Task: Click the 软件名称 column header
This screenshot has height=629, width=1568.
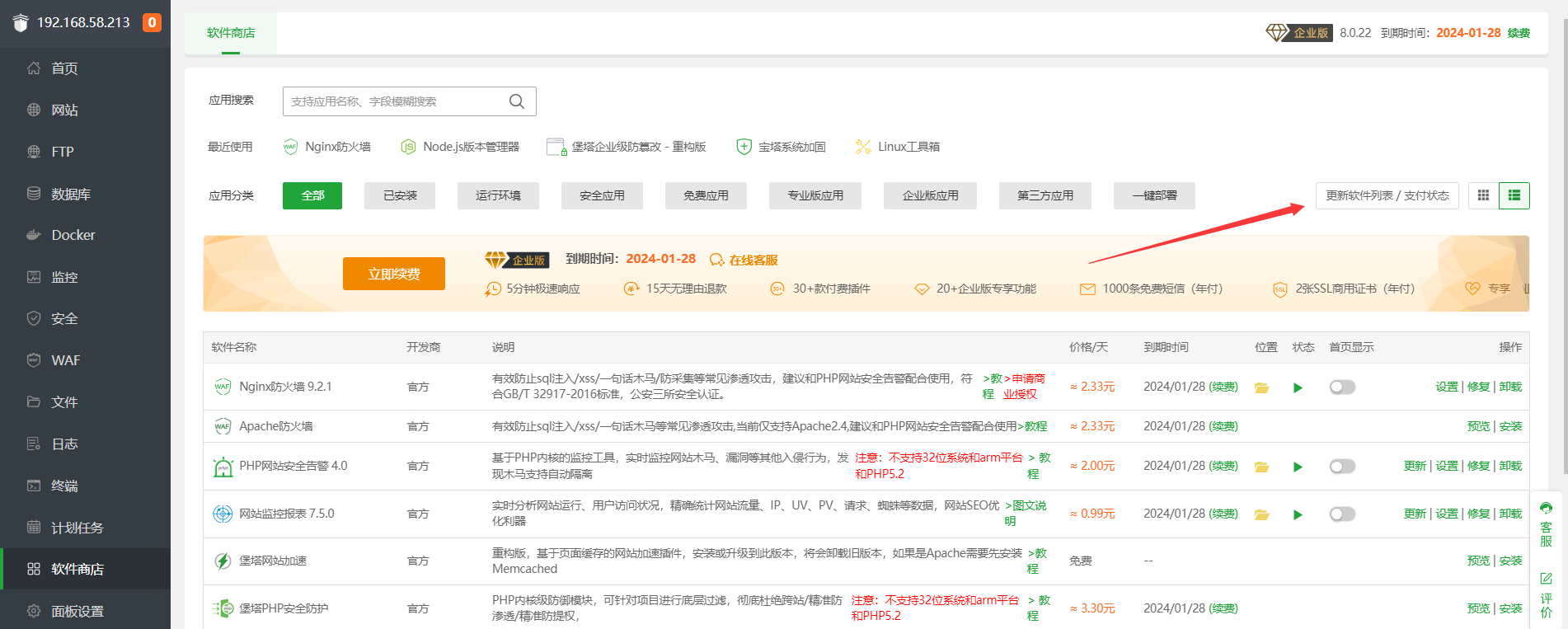Action: point(234,347)
